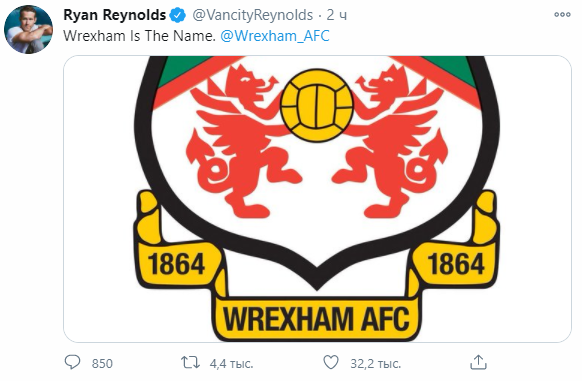Click the tweet text Wrexham Is The Name
This screenshot has height=381, width=582.
tap(139, 36)
